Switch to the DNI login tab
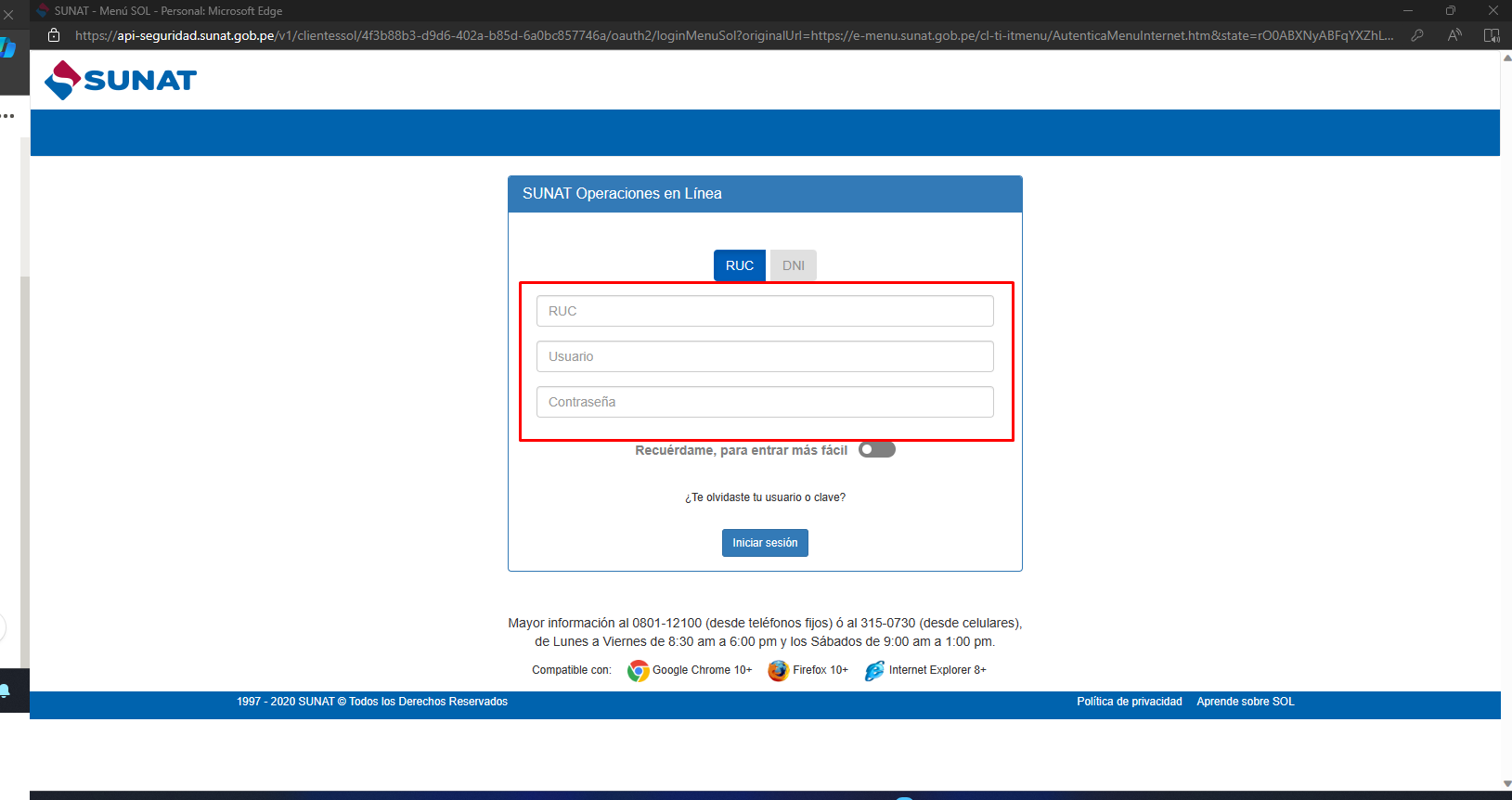This screenshot has height=800, width=1512. point(793,265)
